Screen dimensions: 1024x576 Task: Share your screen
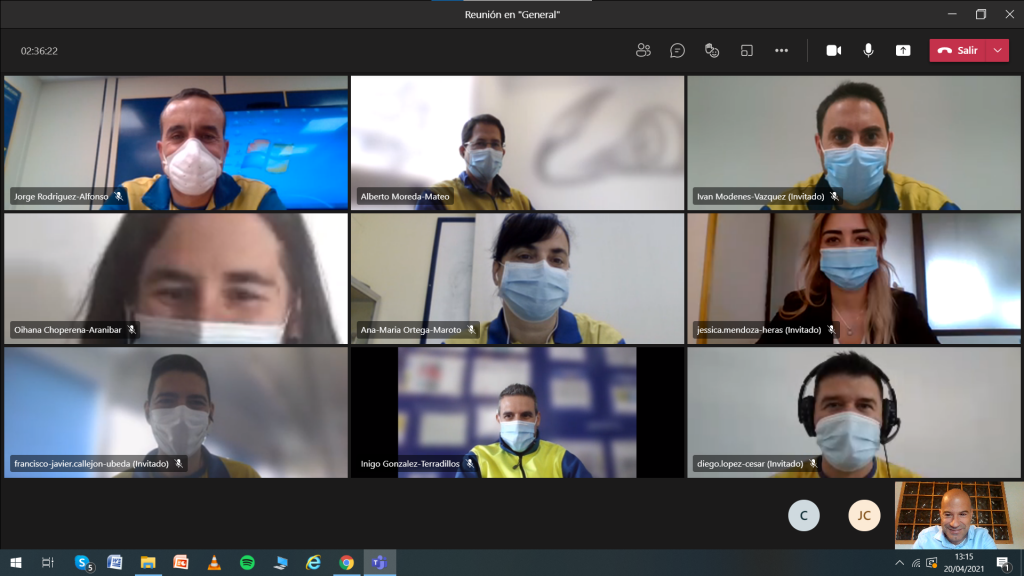(x=902, y=49)
